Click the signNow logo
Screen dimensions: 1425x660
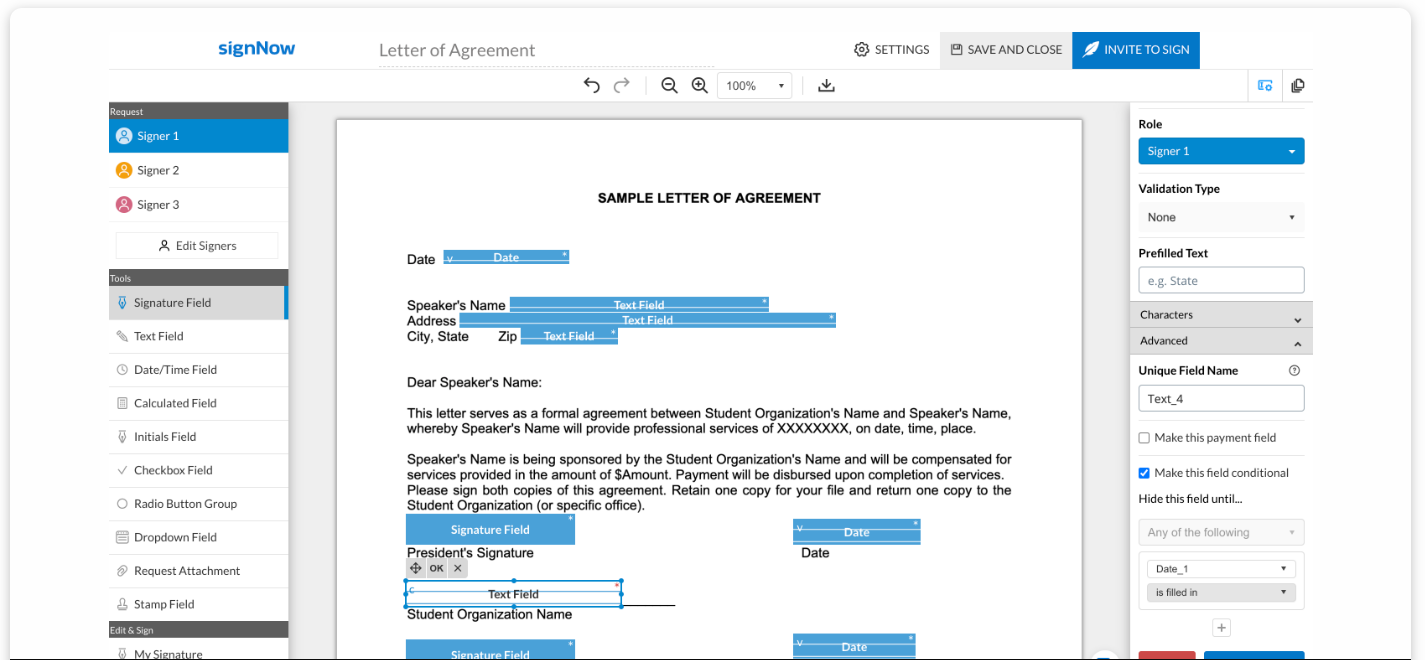(x=257, y=48)
